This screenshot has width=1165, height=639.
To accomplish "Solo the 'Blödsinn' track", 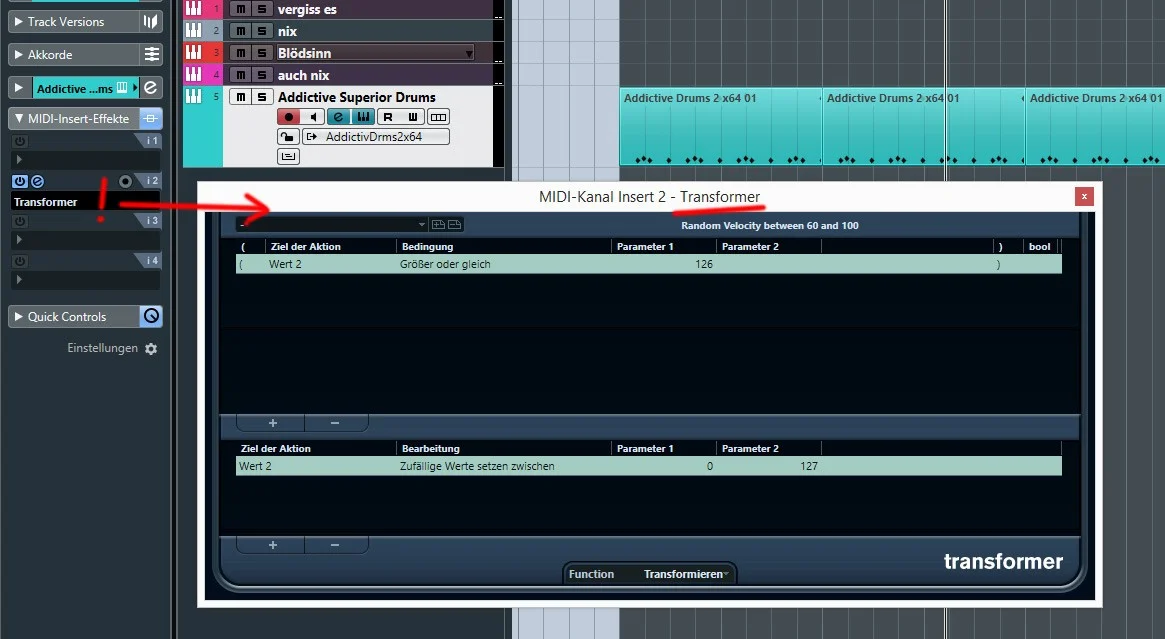I will point(262,53).
